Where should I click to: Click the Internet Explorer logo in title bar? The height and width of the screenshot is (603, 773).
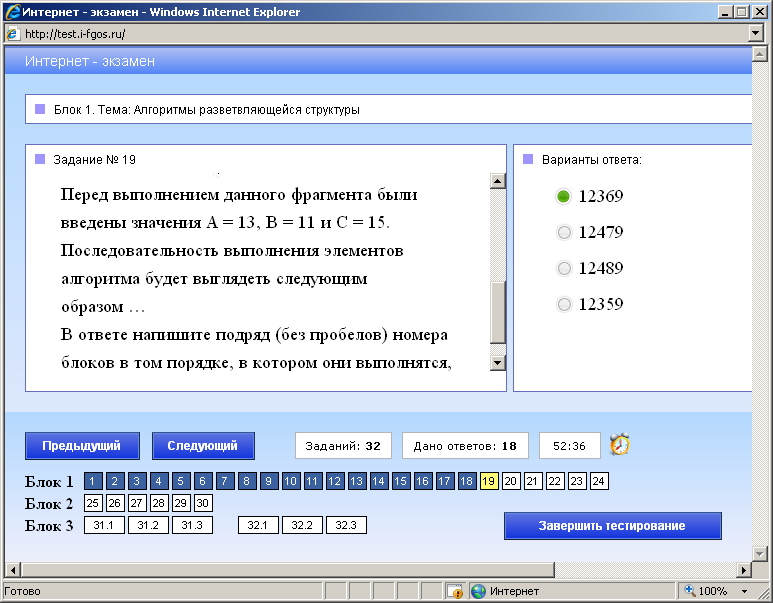(12, 11)
